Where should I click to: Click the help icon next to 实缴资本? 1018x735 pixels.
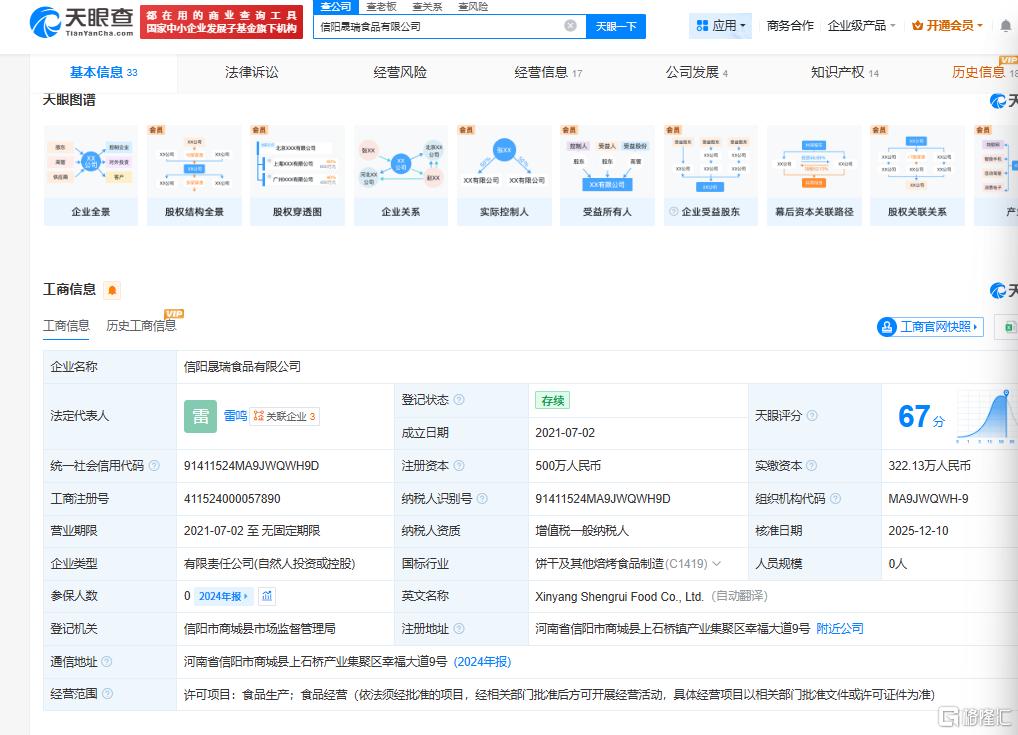[812, 466]
